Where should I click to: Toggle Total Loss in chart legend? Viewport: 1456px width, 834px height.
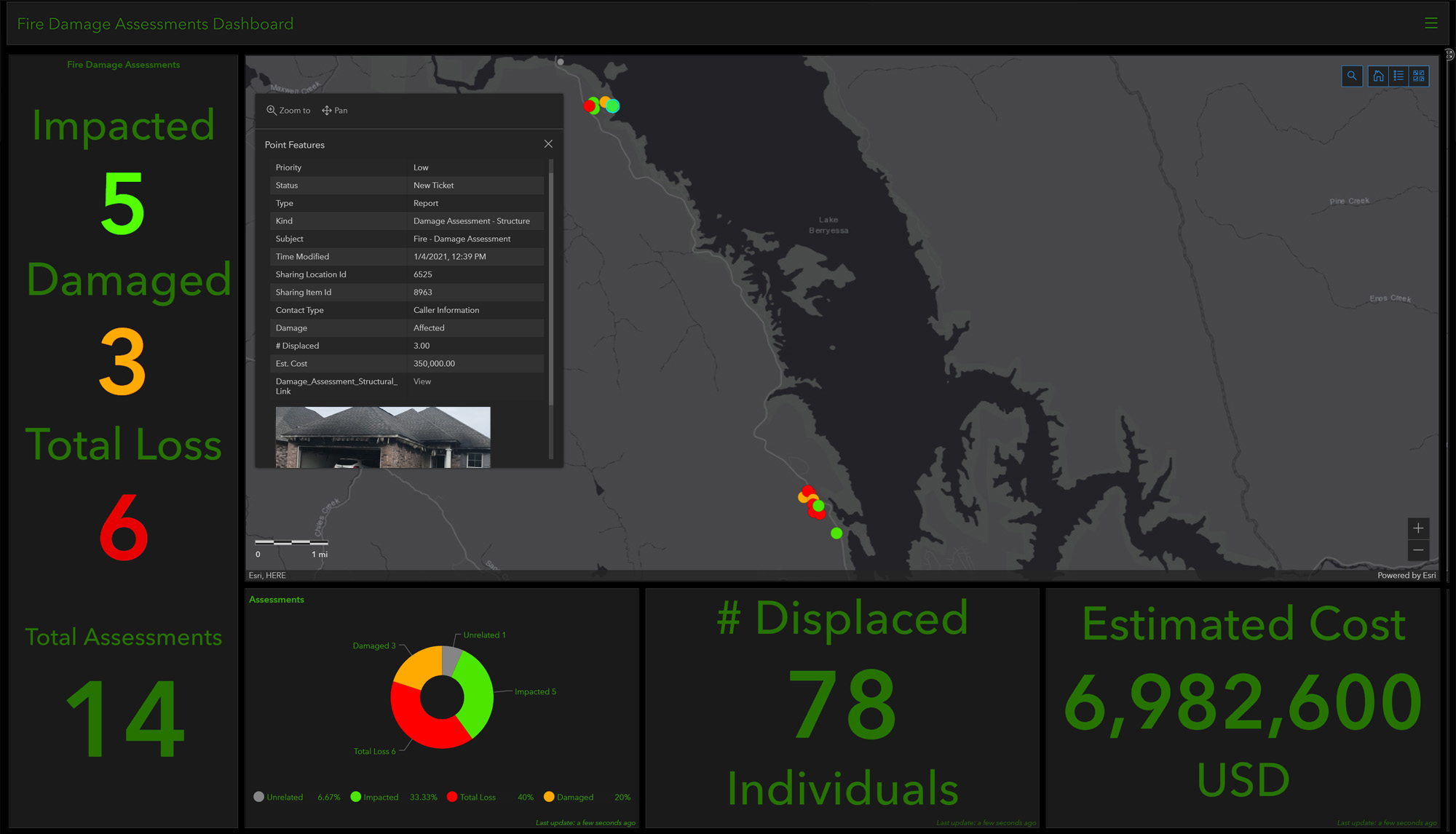pyautogui.click(x=477, y=798)
